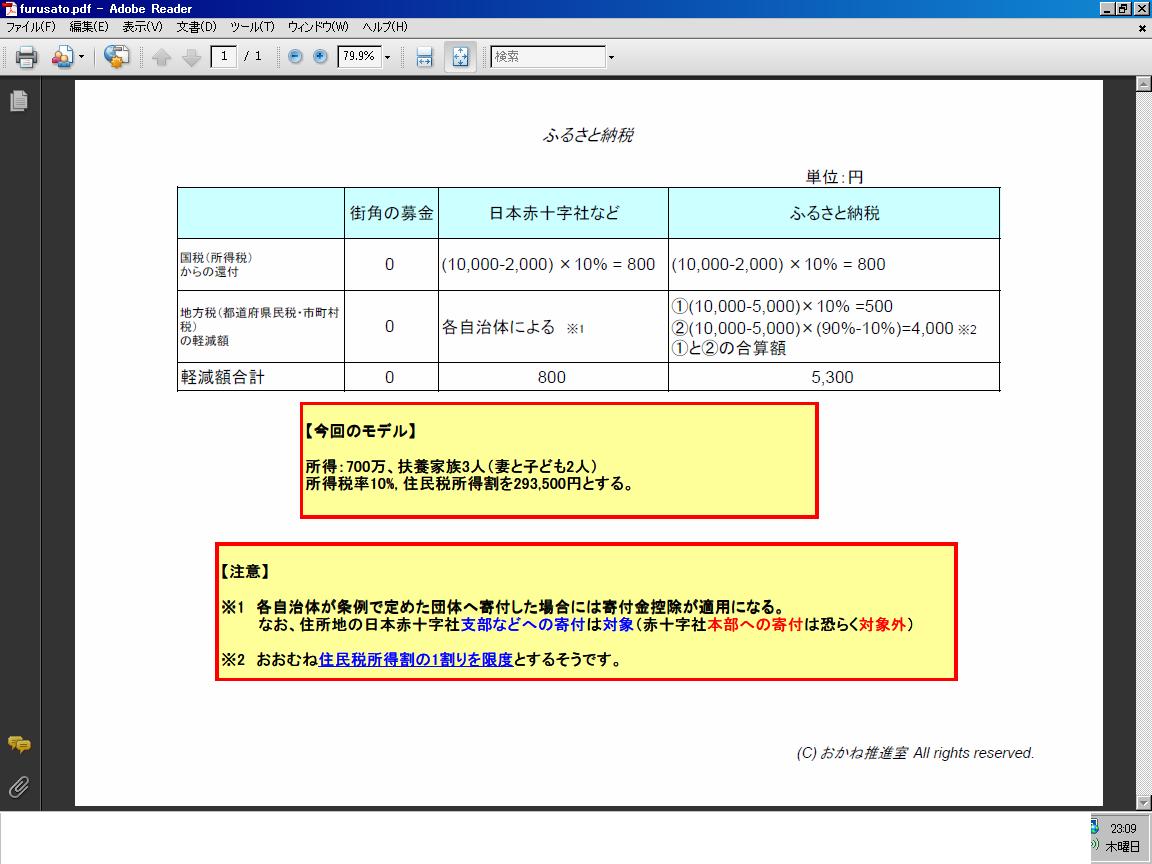Open the 編集(E) menu
1152x864 pixels.
tap(89, 26)
